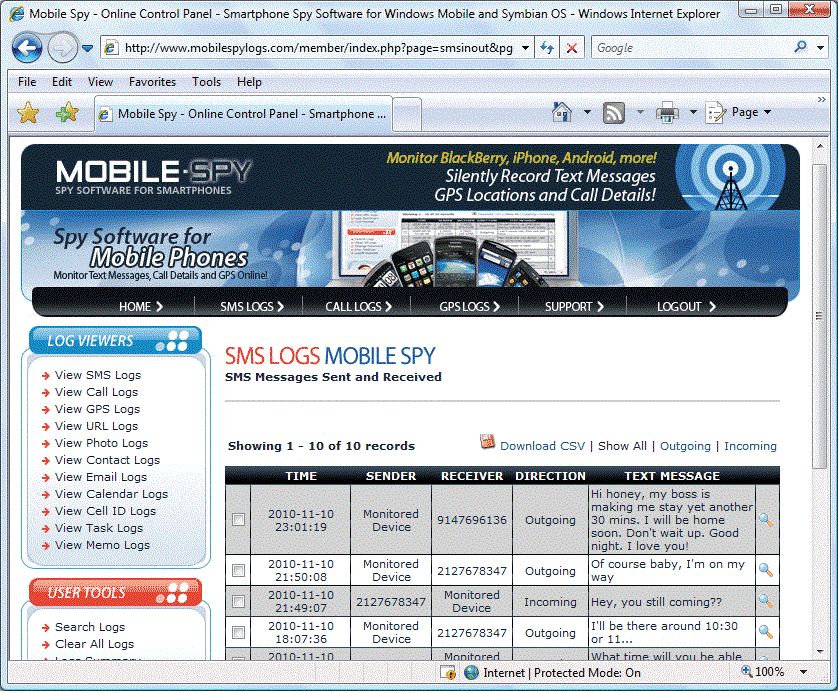This screenshot has width=838, height=693.
Task: Click the RSS feeds toolbar icon
Action: click(614, 113)
